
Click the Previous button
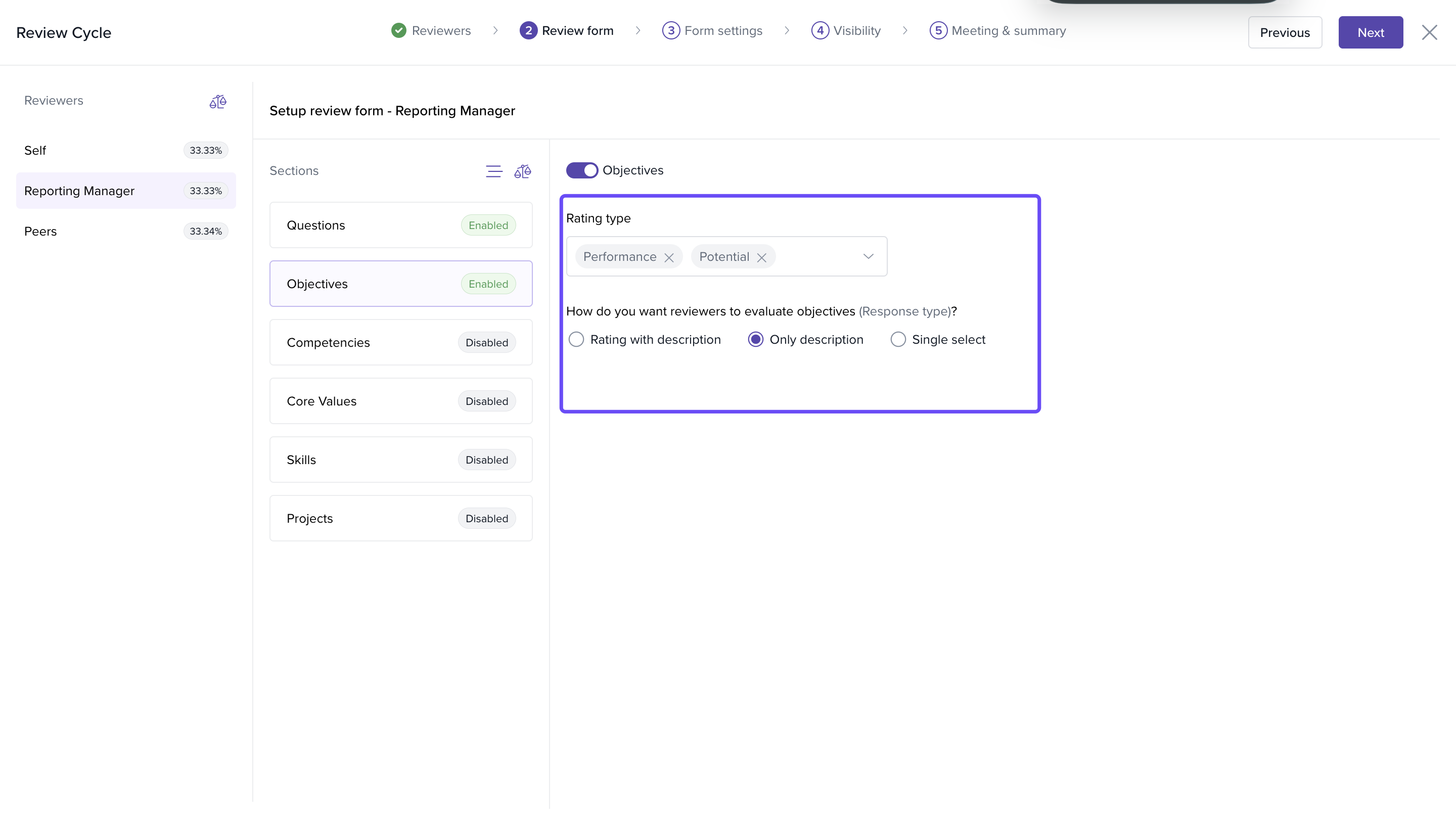[1284, 33]
